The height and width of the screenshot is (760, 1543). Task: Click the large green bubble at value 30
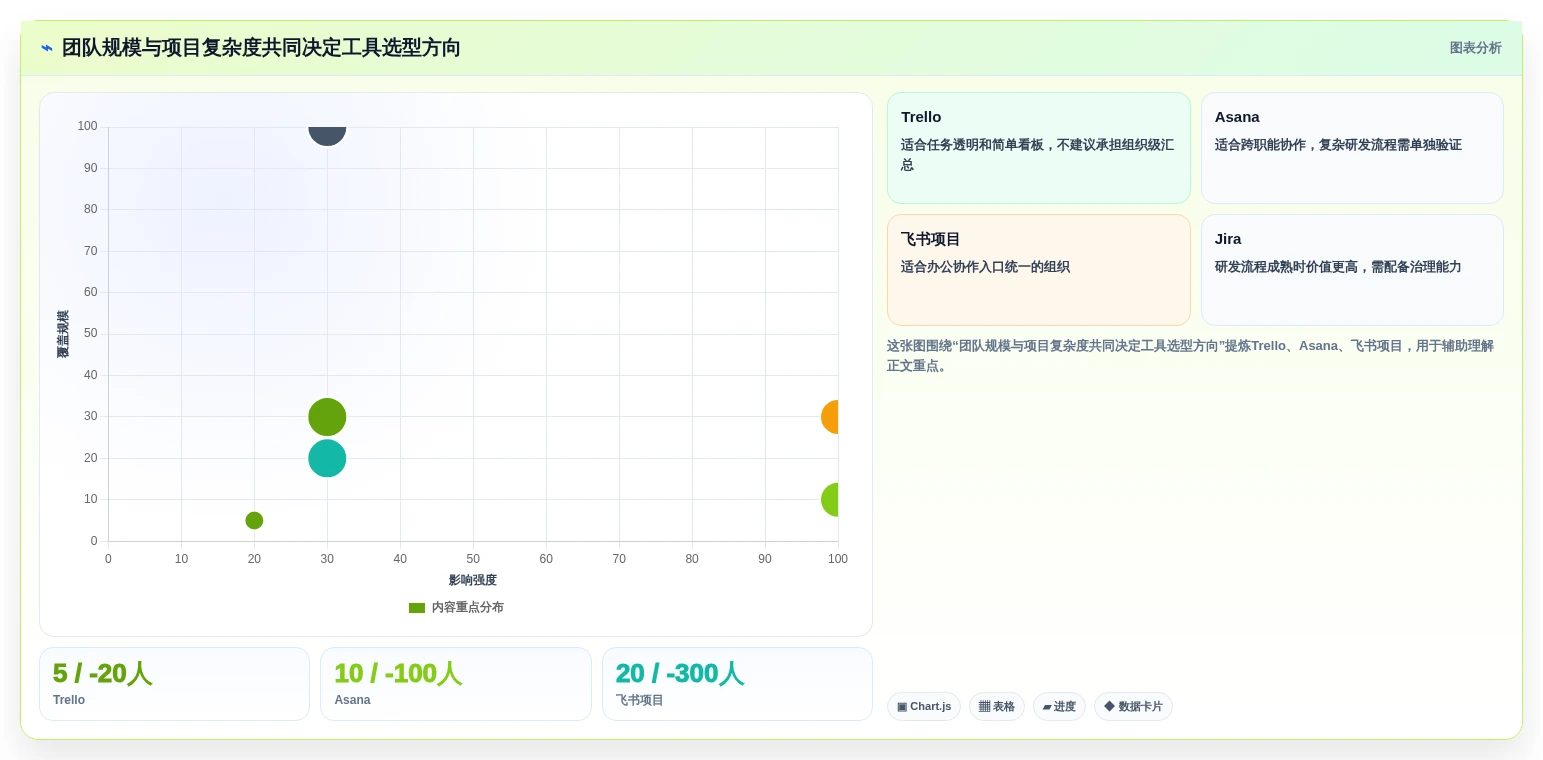point(327,417)
